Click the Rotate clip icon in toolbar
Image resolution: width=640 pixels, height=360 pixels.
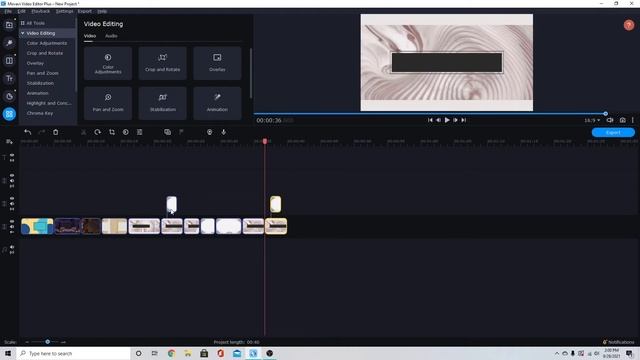pos(98,132)
